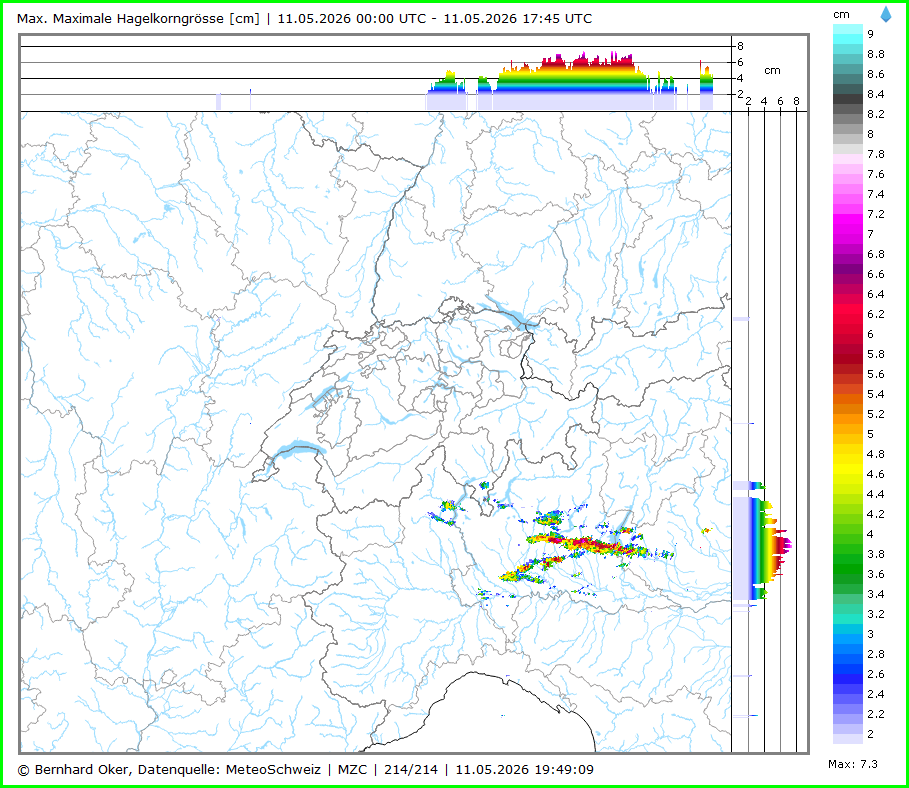The width and height of the screenshot is (909, 788).
Task: Click the 'Datenquelle: MeteoSchweiz' footer text
Action: point(229,769)
